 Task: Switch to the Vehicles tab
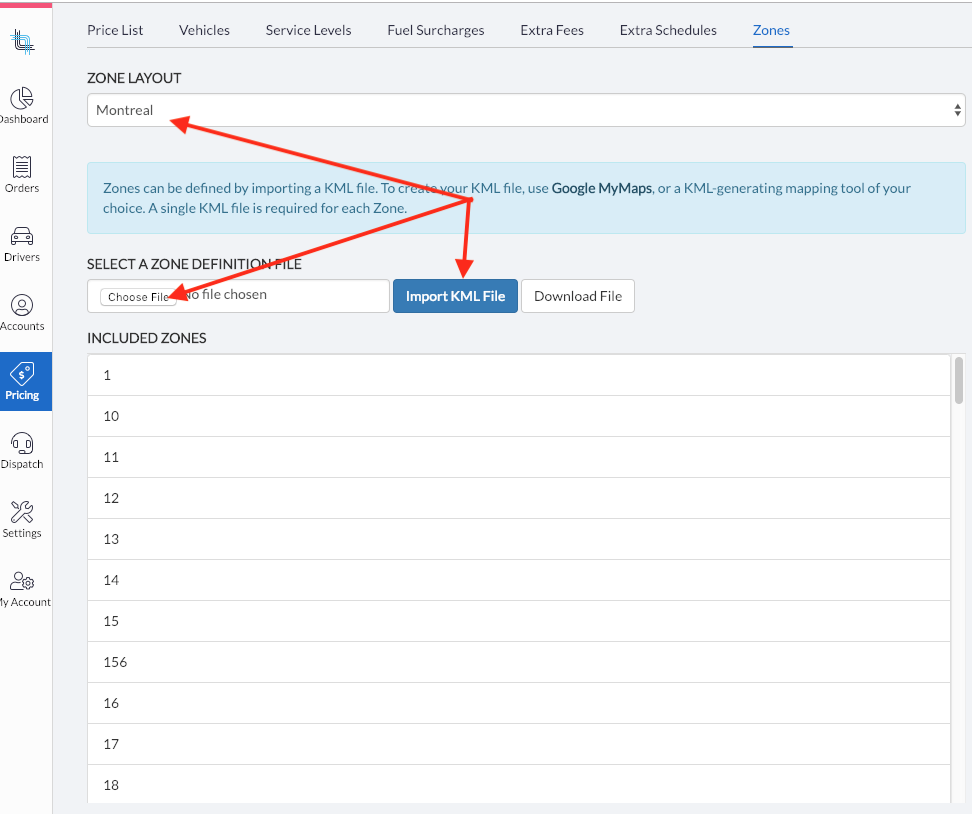point(204,30)
